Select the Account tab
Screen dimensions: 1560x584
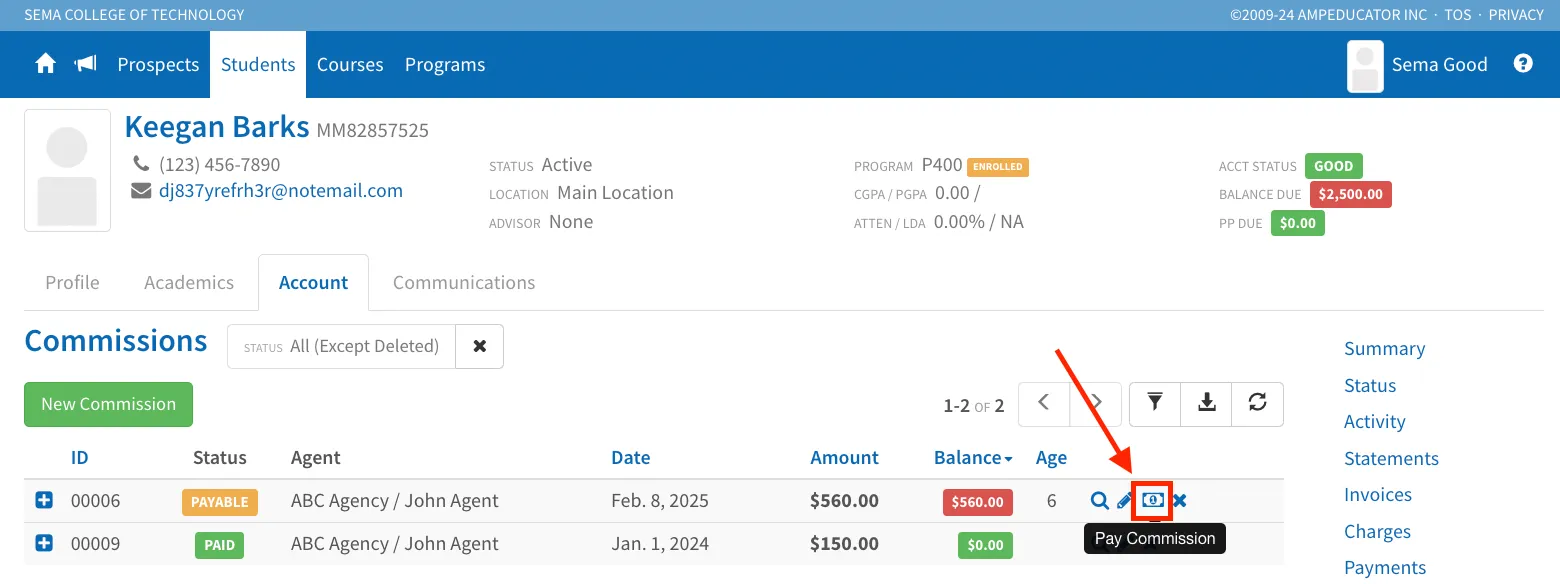(313, 283)
